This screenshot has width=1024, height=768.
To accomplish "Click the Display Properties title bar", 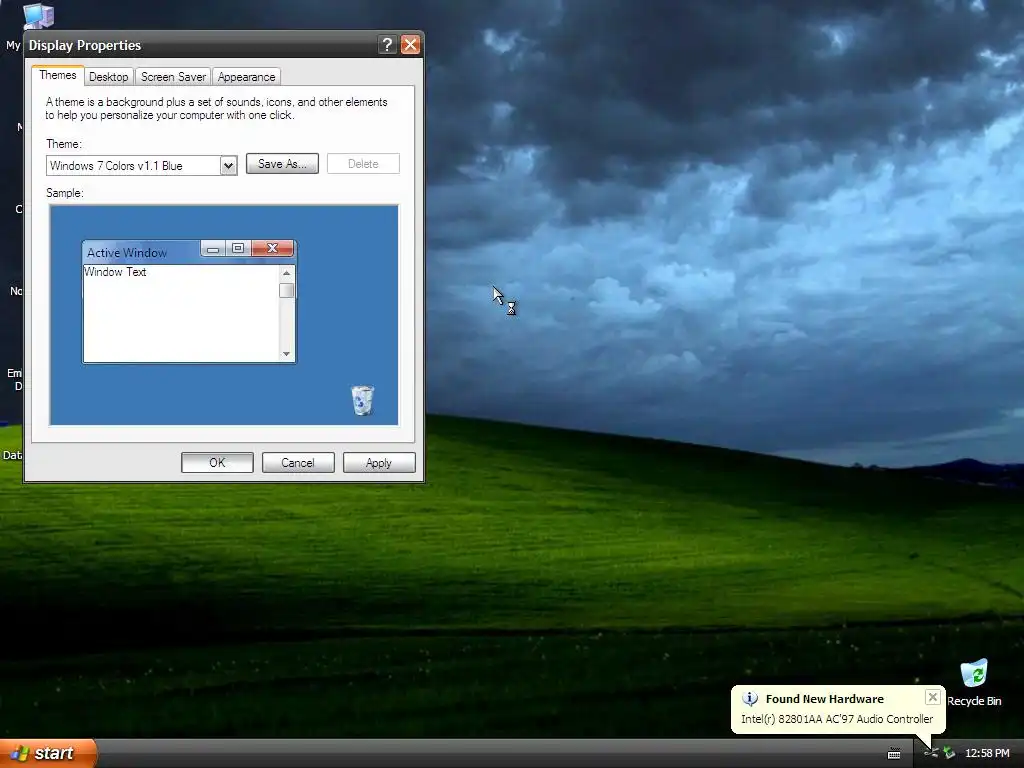I will 222,44.
